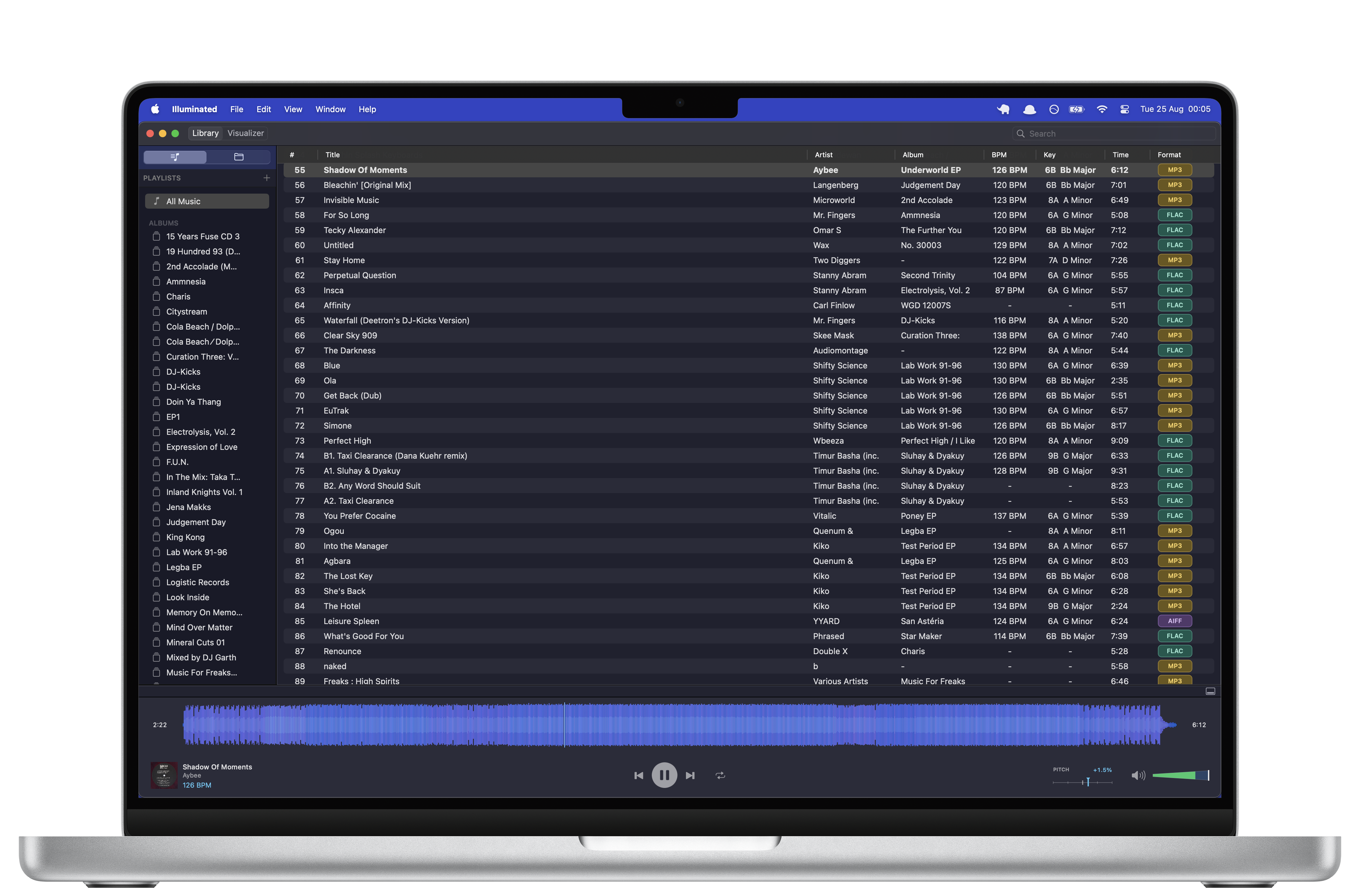The width and height of the screenshot is (1360, 896).
Task: Click FLAC badge on For So Long row
Action: tap(1174, 215)
